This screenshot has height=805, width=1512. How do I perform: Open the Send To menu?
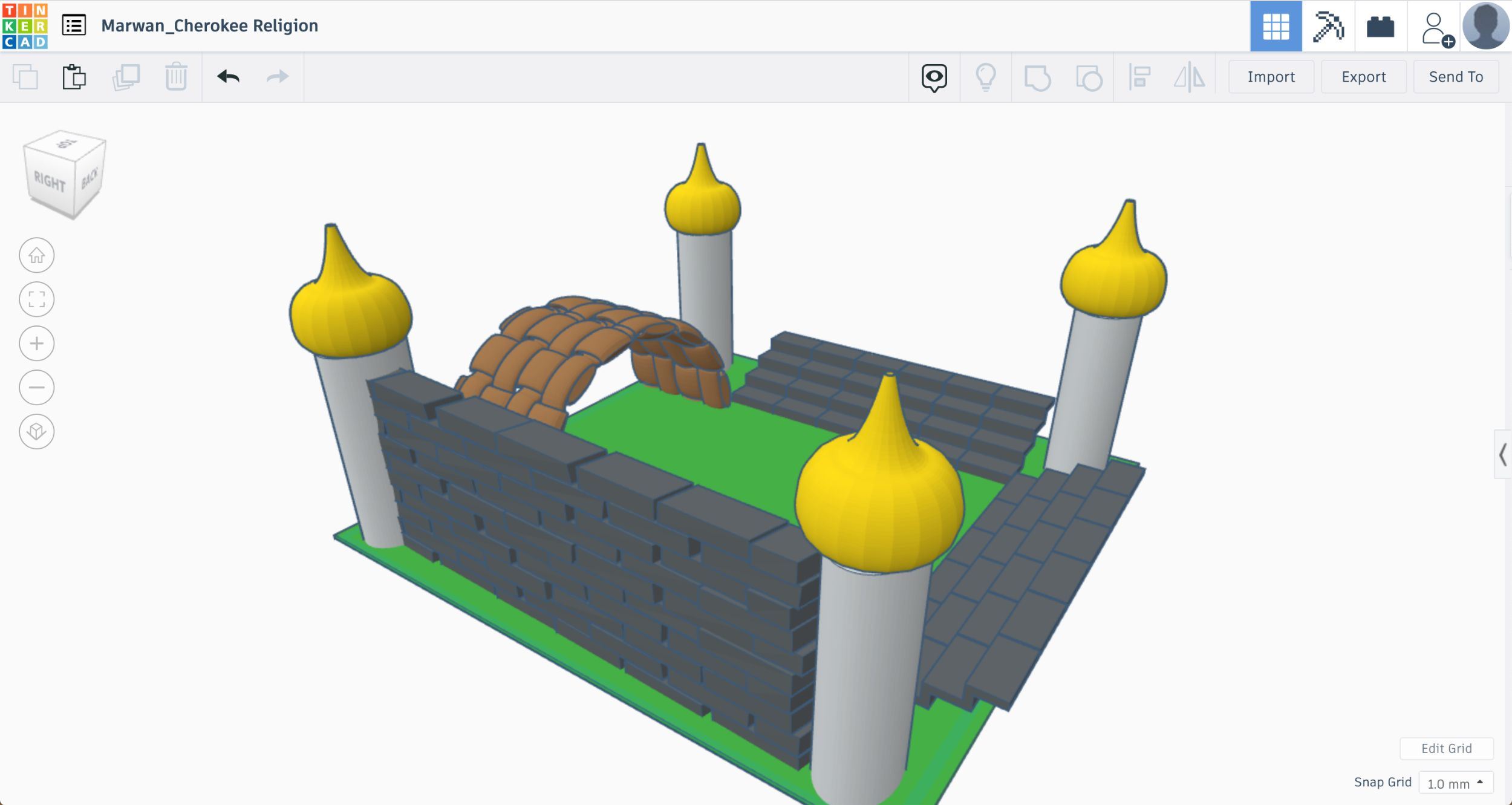[x=1455, y=77]
